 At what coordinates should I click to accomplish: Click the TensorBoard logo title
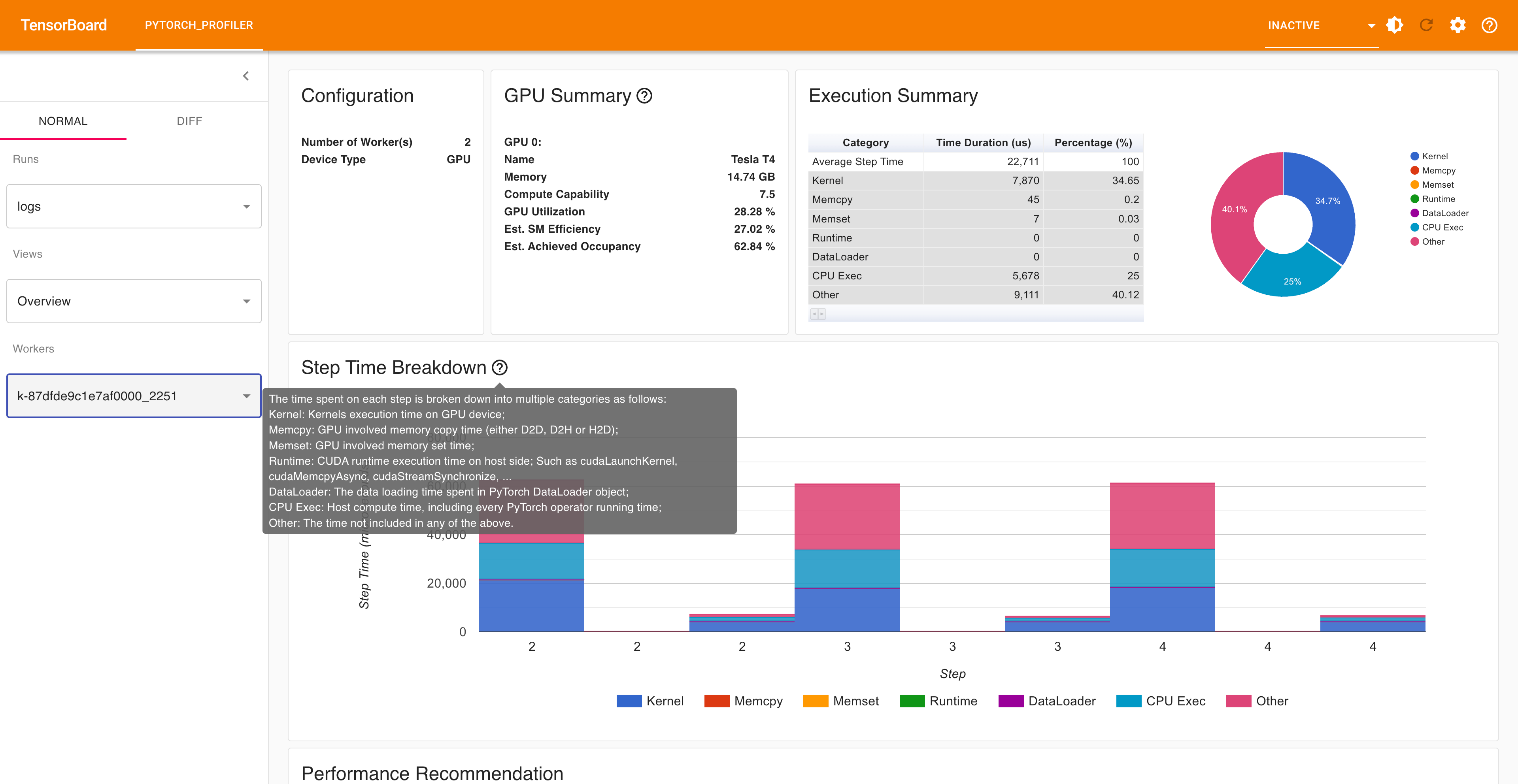(x=64, y=25)
